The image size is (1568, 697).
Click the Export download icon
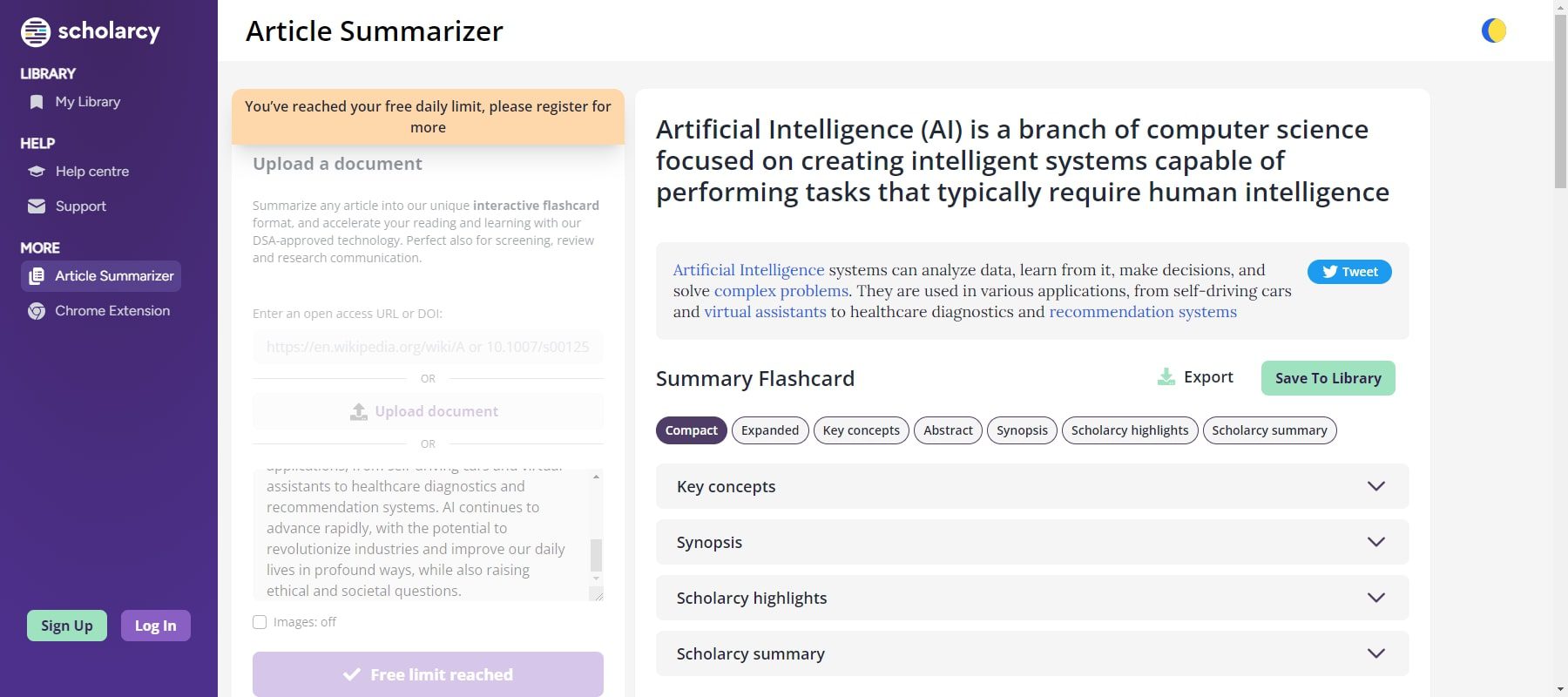point(1166,376)
